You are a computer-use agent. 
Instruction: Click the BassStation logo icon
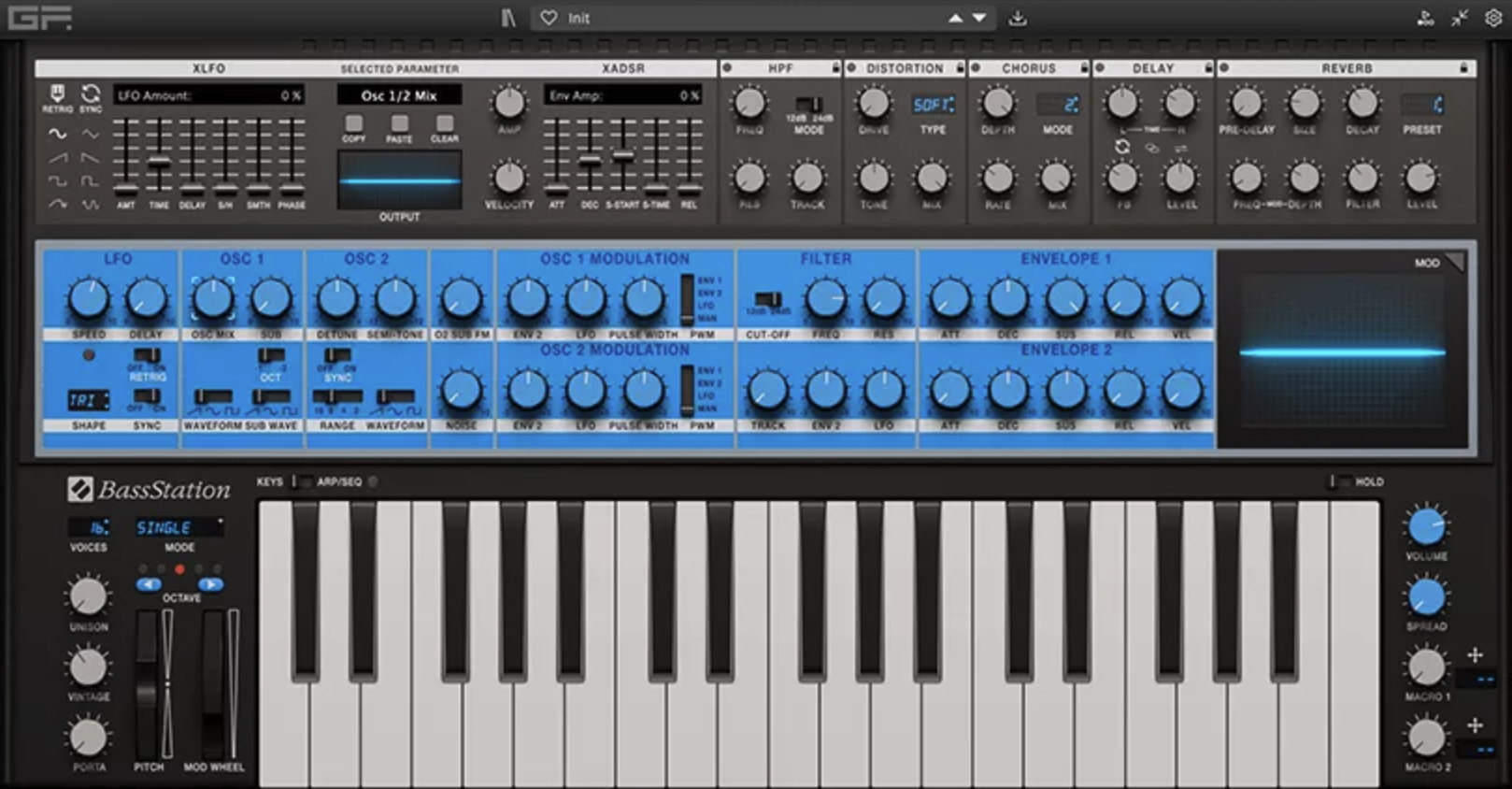point(79,489)
